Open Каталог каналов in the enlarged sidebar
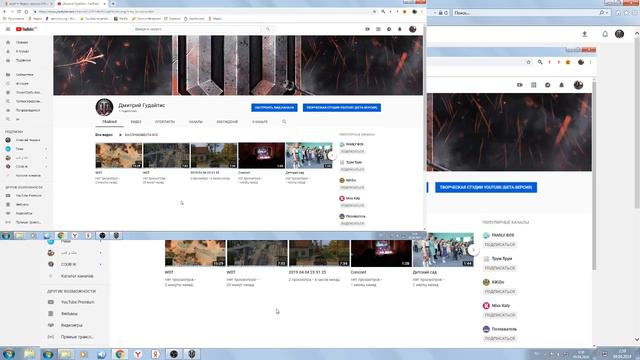 point(77,276)
